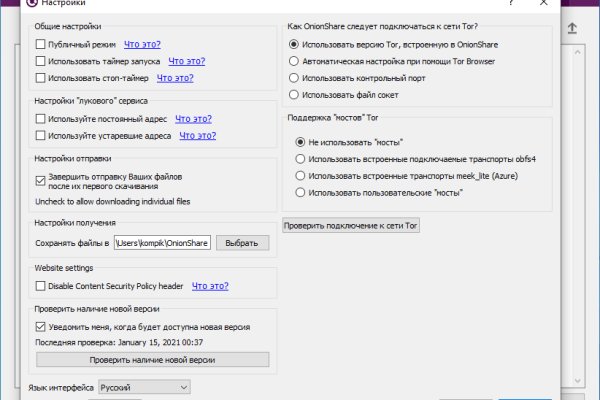Click scrollbar down arrow in main window

click(x=577, y=381)
